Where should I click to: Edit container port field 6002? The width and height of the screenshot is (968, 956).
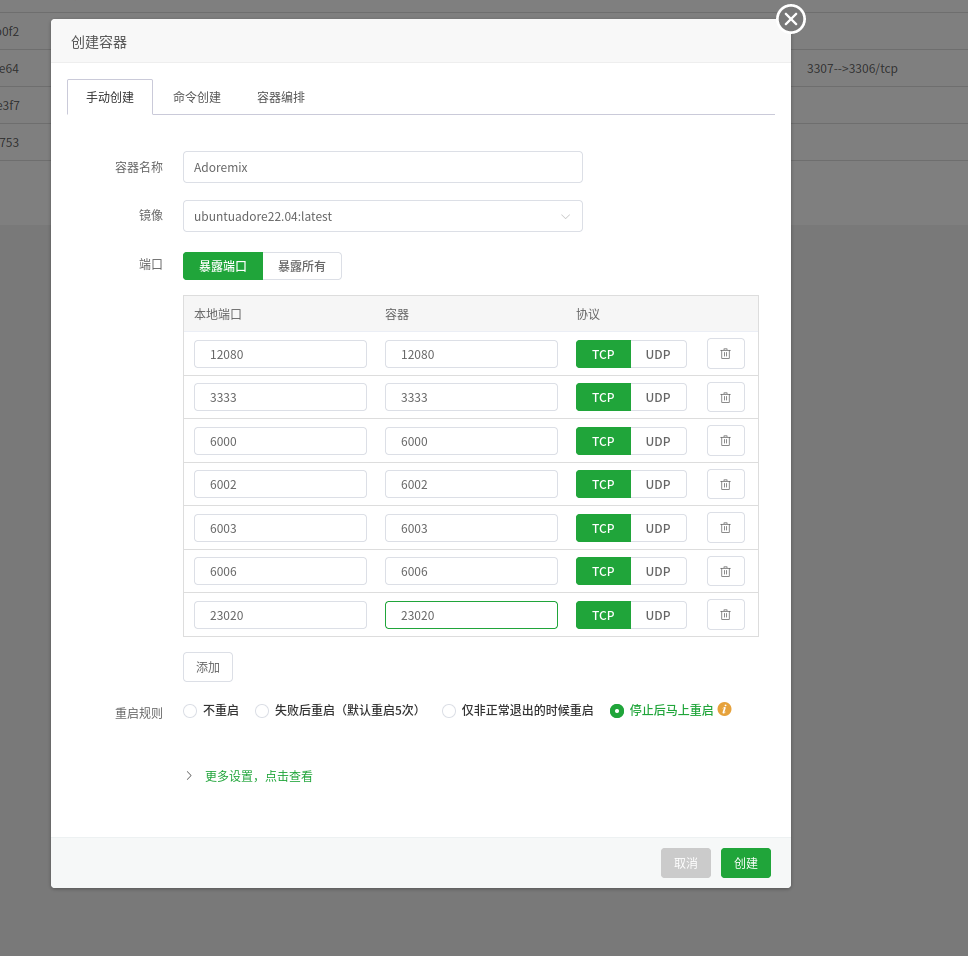tap(471, 484)
